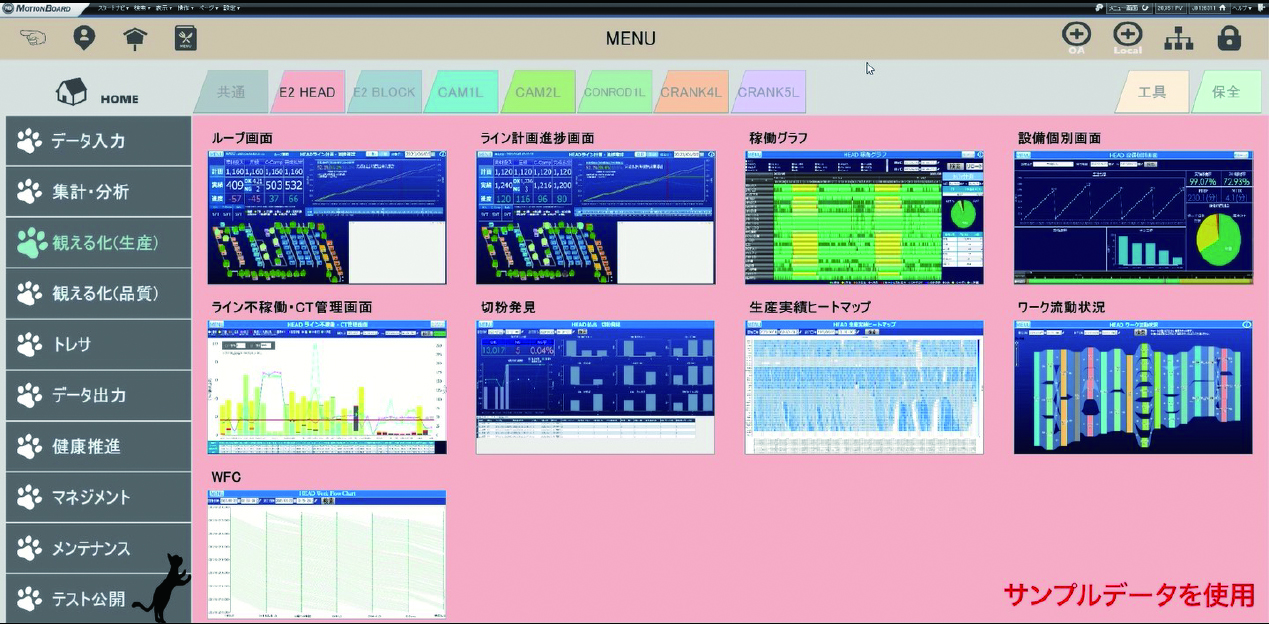Screen dimensions: 1269x624
Task: Open the 観える化(品質) sidebar button
Action: [x=98, y=293]
